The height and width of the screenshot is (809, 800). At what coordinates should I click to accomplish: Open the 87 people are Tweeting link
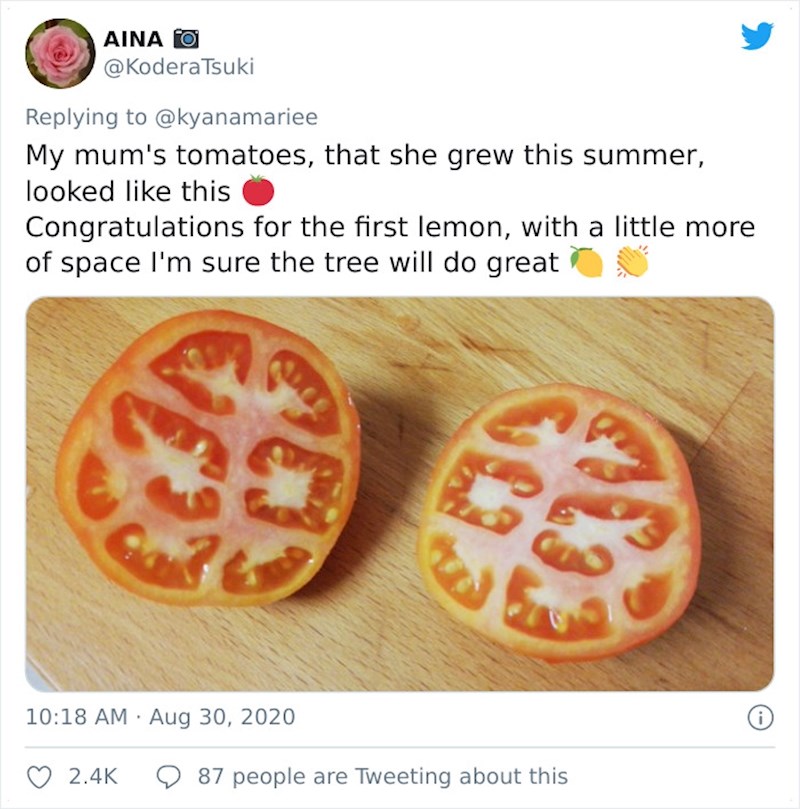(x=381, y=776)
